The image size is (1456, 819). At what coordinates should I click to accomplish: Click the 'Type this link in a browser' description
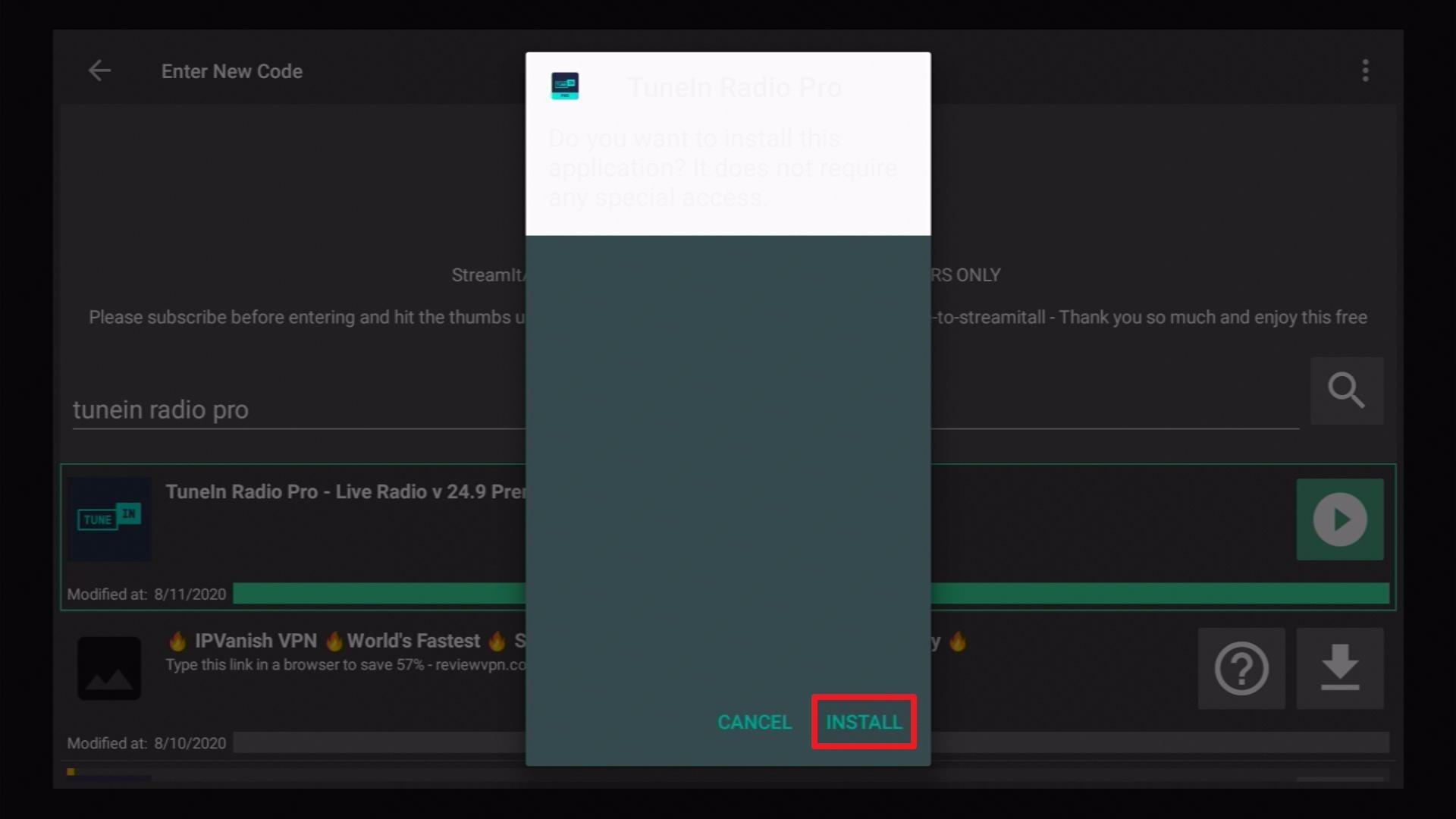pos(345,665)
